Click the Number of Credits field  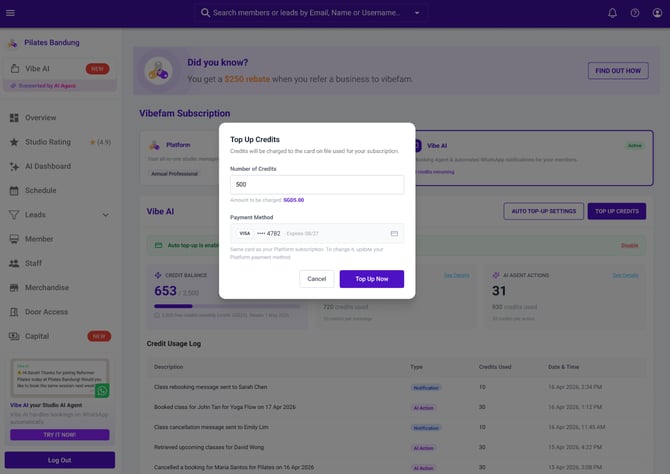point(317,184)
